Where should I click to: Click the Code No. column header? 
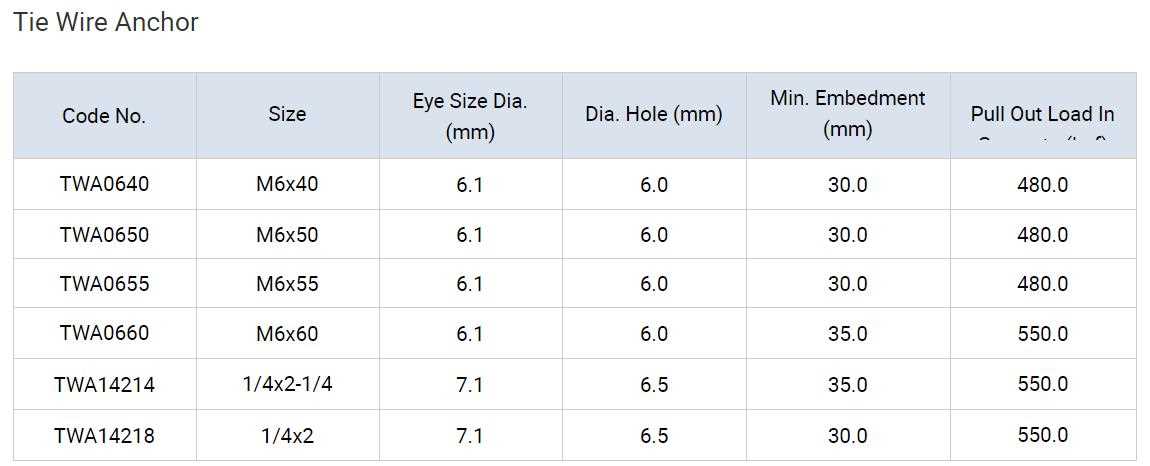(104, 116)
